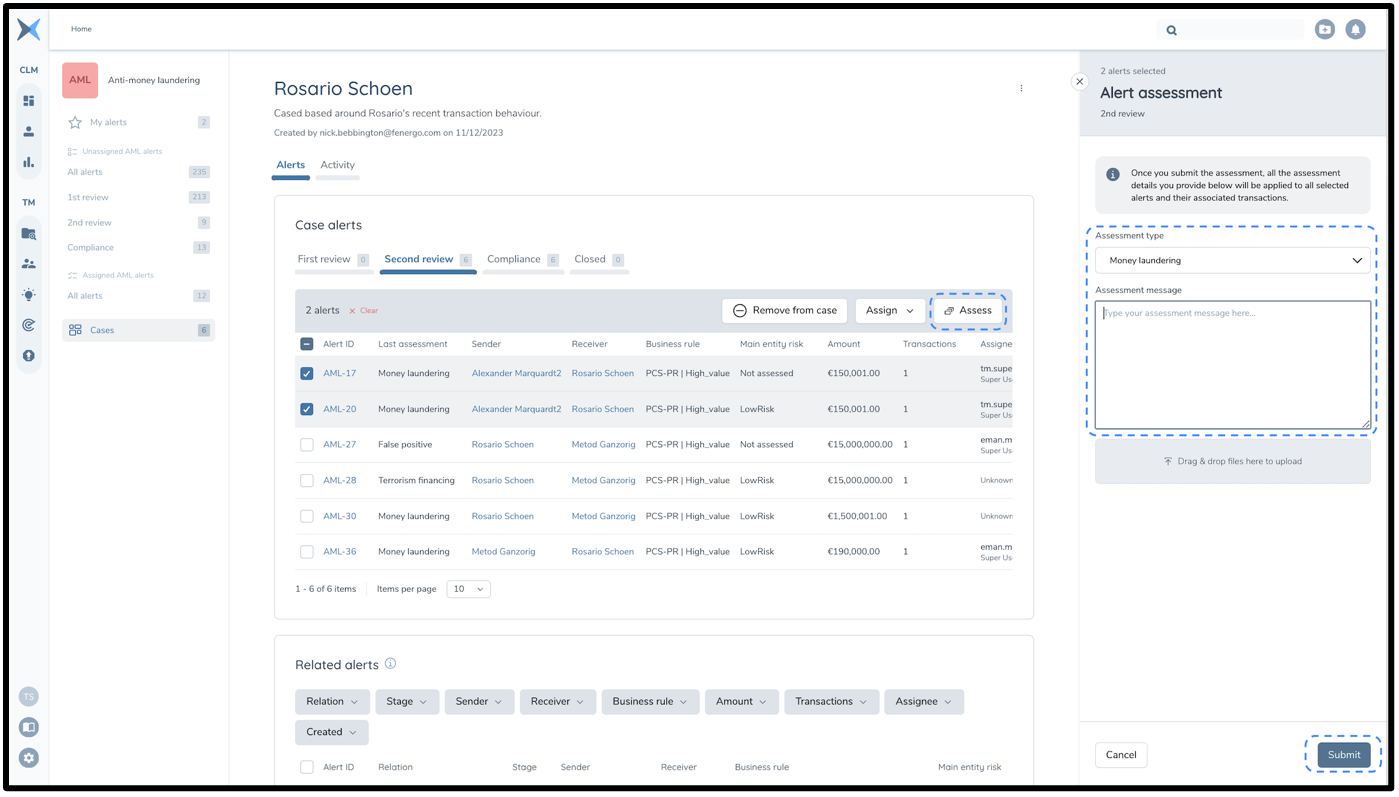Click the clients person icon in CLM section
This screenshot has width=1399, height=797.
(x=28, y=130)
